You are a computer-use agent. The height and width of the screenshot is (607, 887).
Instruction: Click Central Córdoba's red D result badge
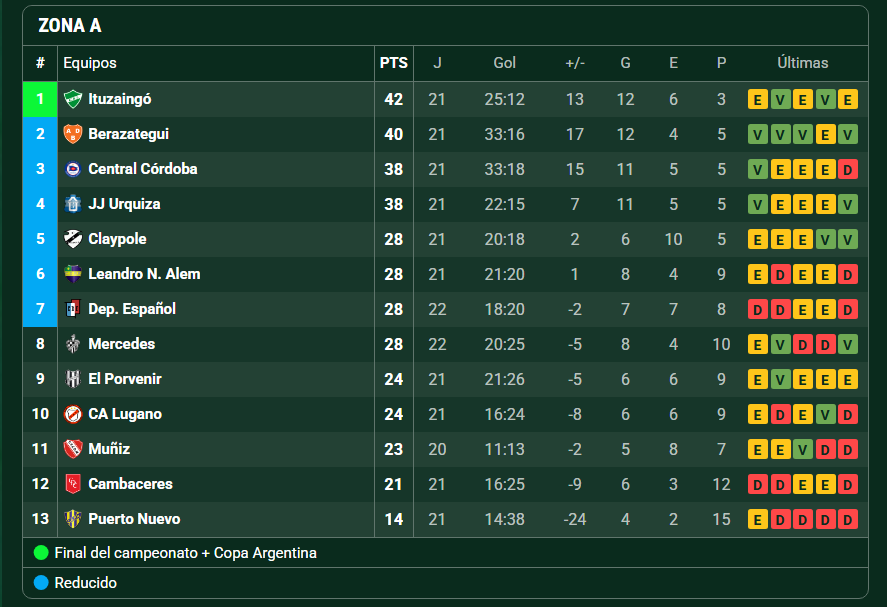848,169
